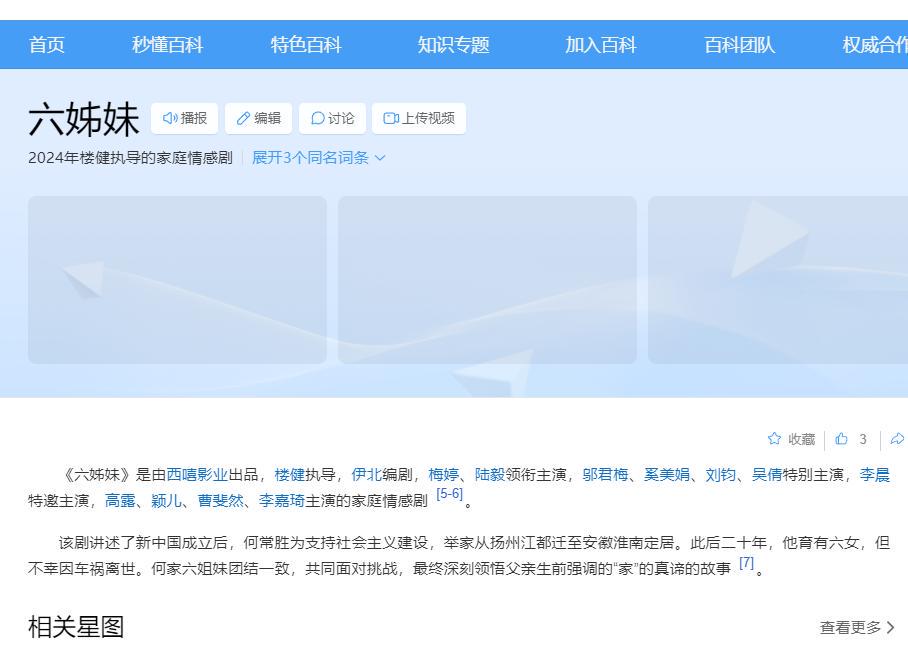
Task: Open the 权威合作 navigation item
Action: (875, 45)
